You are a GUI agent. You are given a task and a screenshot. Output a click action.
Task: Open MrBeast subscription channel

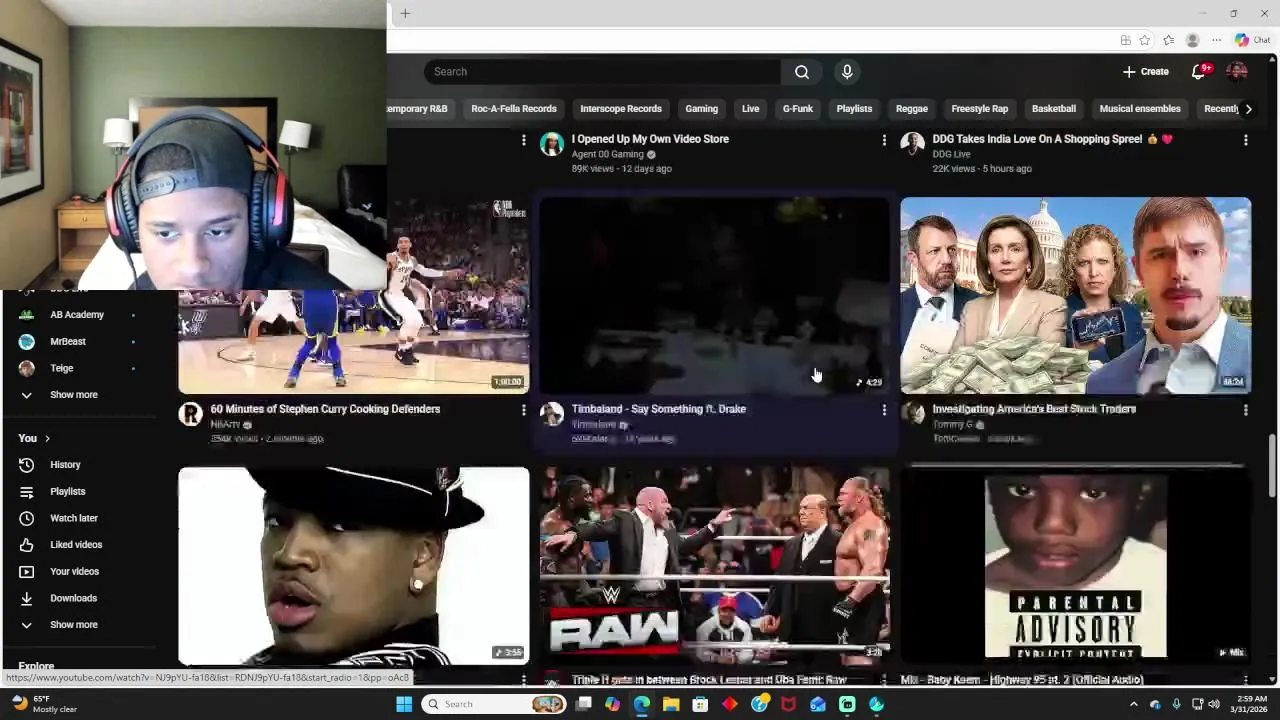coord(68,342)
